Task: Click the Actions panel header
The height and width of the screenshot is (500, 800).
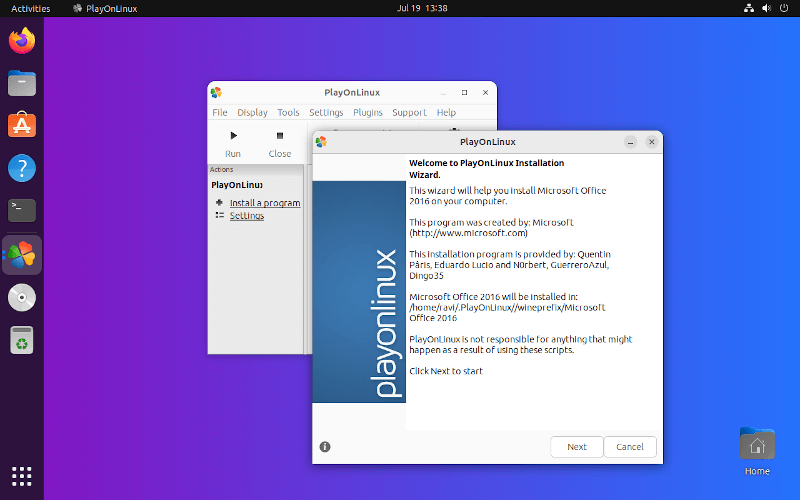Action: pos(256,169)
